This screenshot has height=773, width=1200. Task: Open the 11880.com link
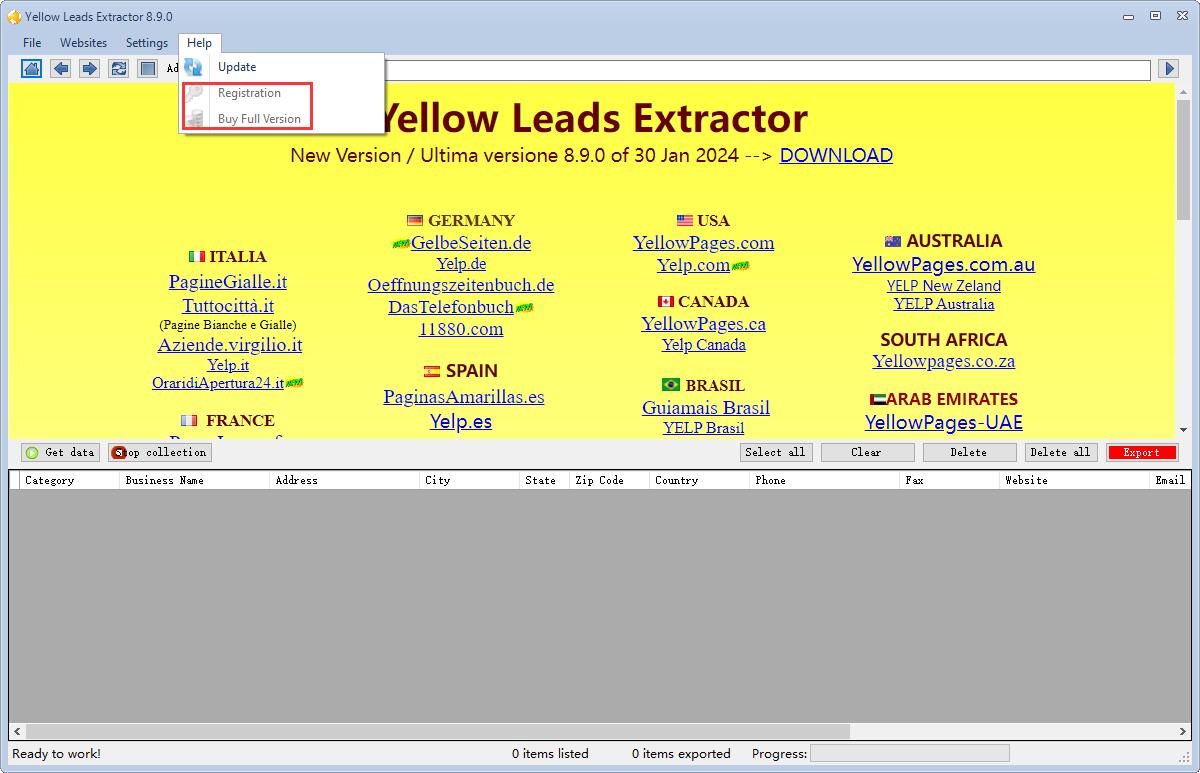click(x=461, y=329)
